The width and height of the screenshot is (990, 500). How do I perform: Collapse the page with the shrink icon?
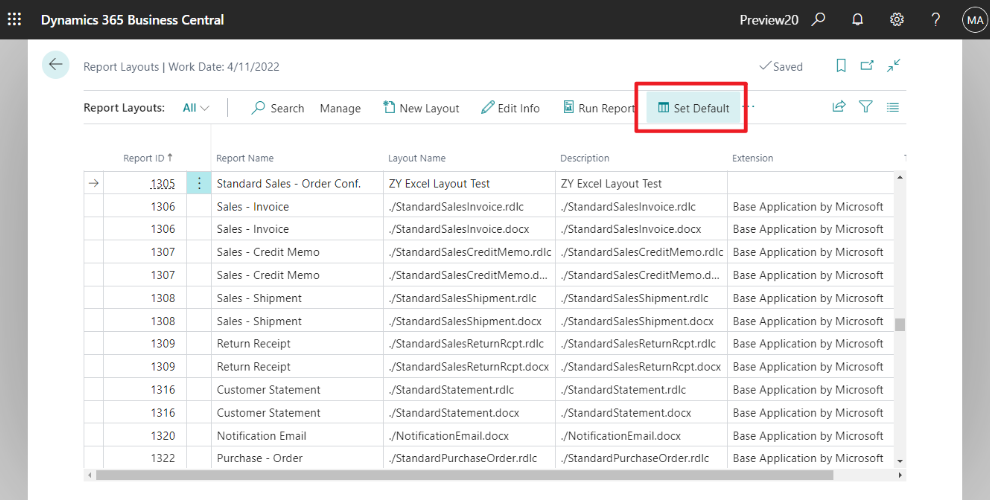tap(893, 66)
